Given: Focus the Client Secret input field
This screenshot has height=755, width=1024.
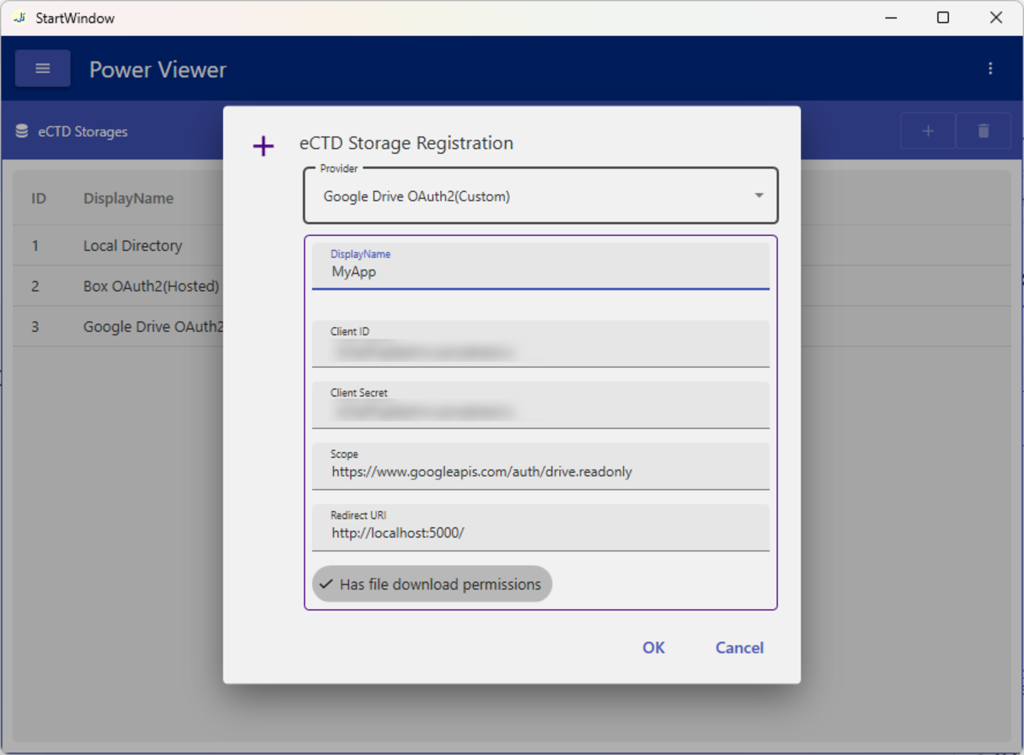Looking at the screenshot, I should tap(540, 411).
